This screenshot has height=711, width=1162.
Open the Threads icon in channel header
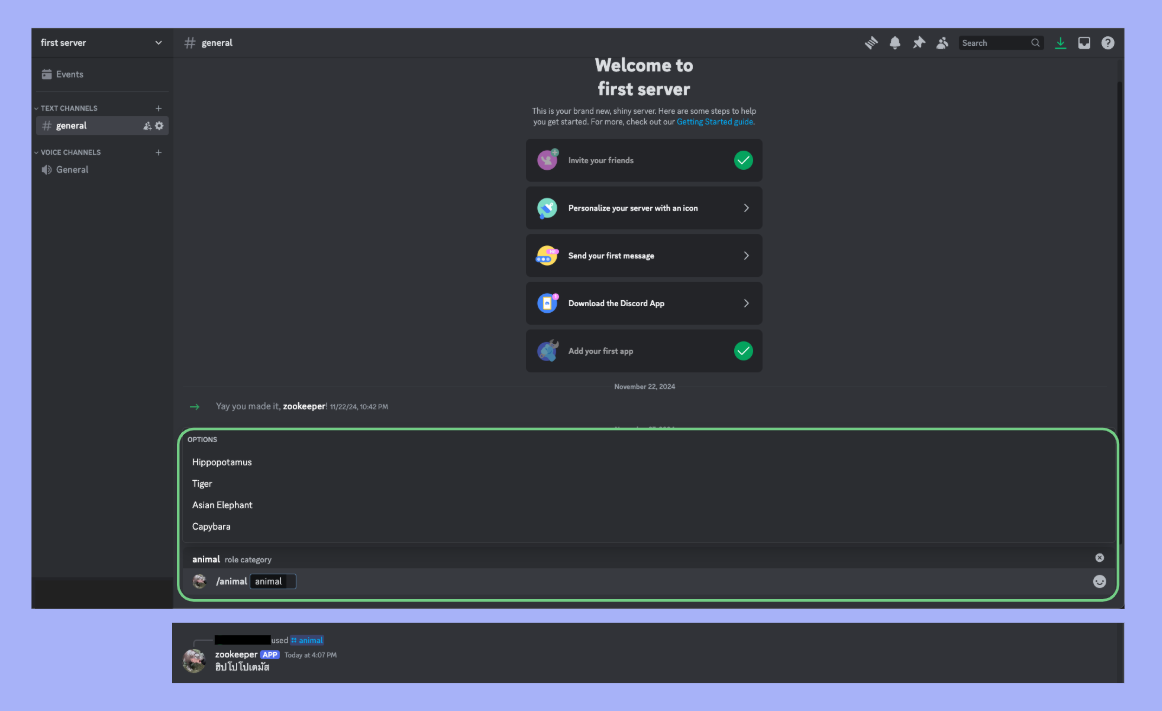pos(871,43)
